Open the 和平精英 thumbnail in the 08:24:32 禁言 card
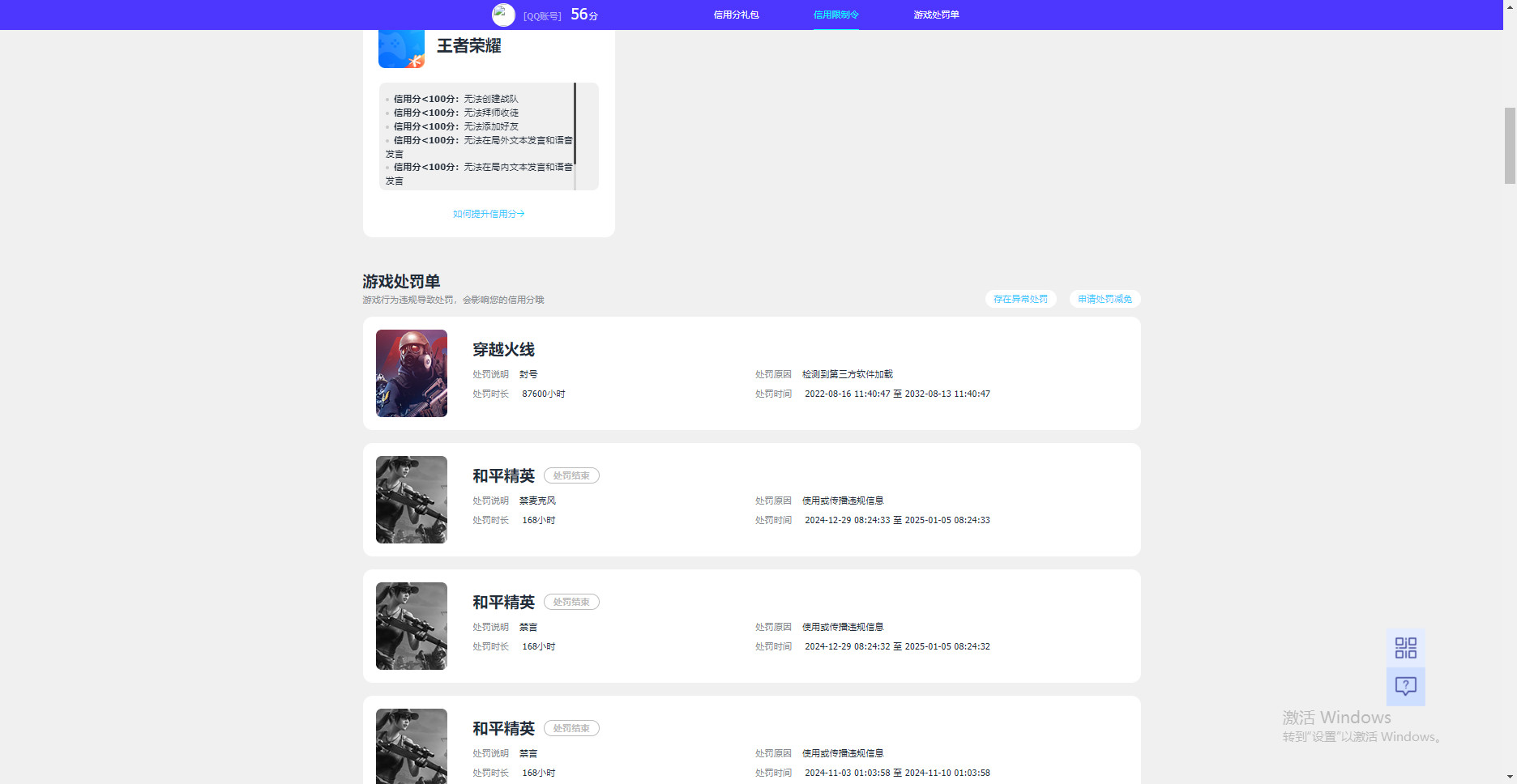Viewport: 1517px width, 784px height. click(x=412, y=626)
